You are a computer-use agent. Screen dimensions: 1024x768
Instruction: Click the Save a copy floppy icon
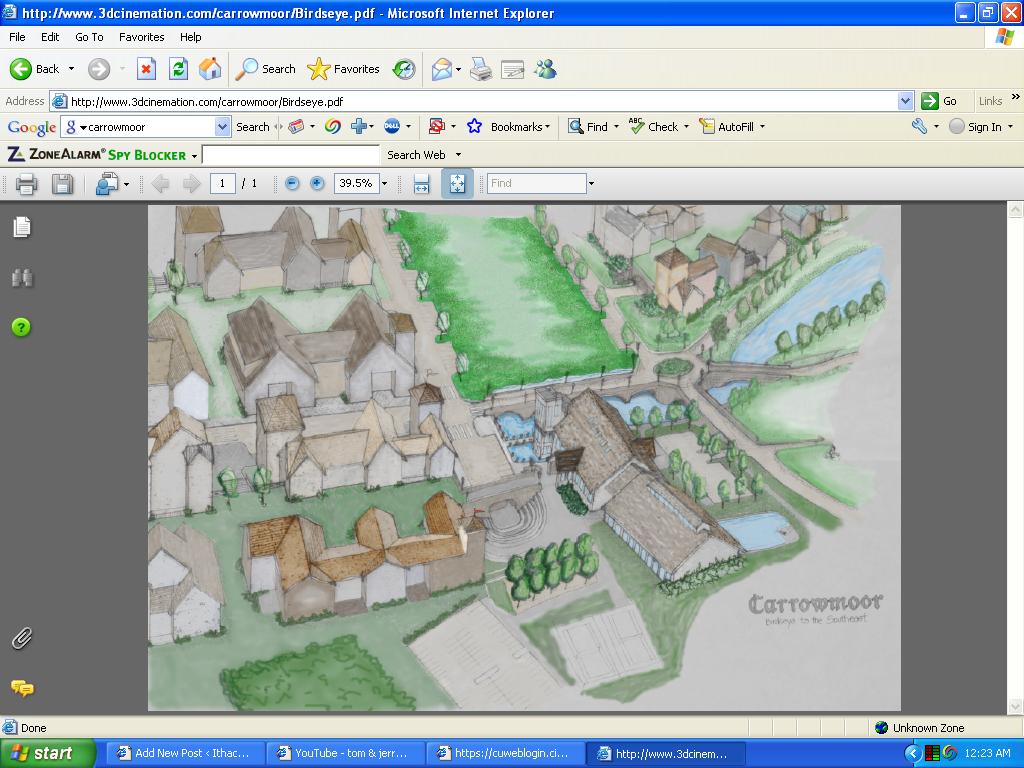[x=62, y=183]
